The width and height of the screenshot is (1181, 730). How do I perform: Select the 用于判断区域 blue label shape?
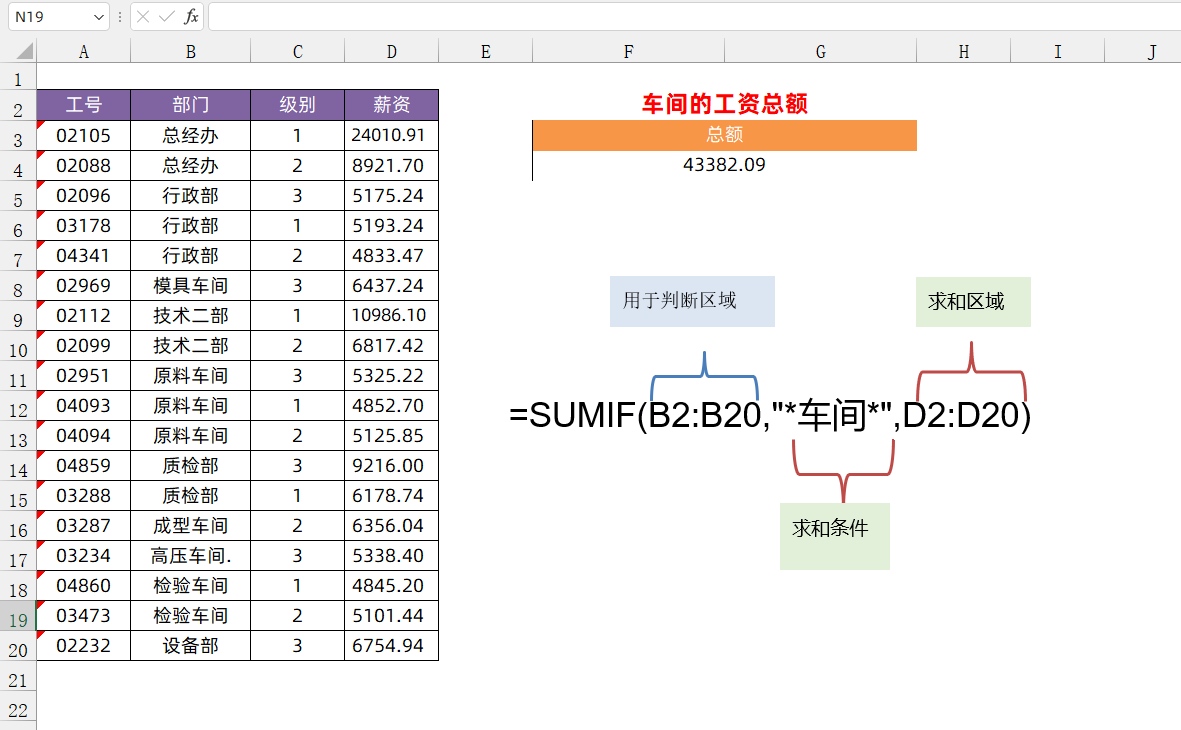pos(692,301)
